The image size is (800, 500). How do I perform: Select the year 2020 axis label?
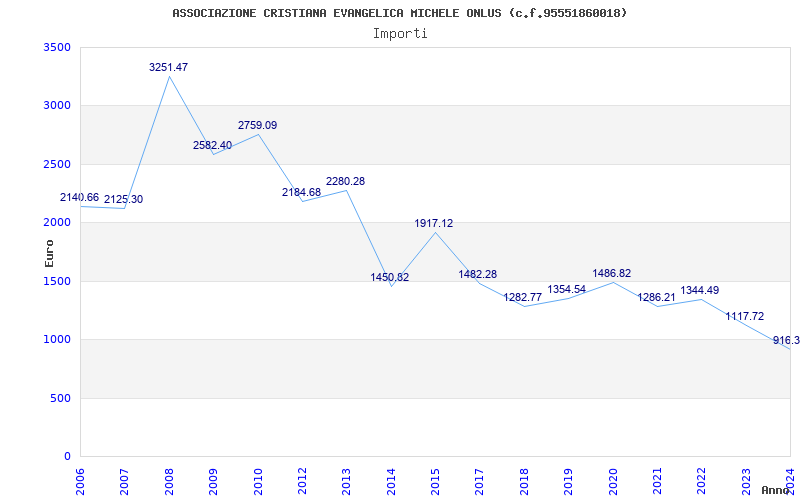pos(612,481)
